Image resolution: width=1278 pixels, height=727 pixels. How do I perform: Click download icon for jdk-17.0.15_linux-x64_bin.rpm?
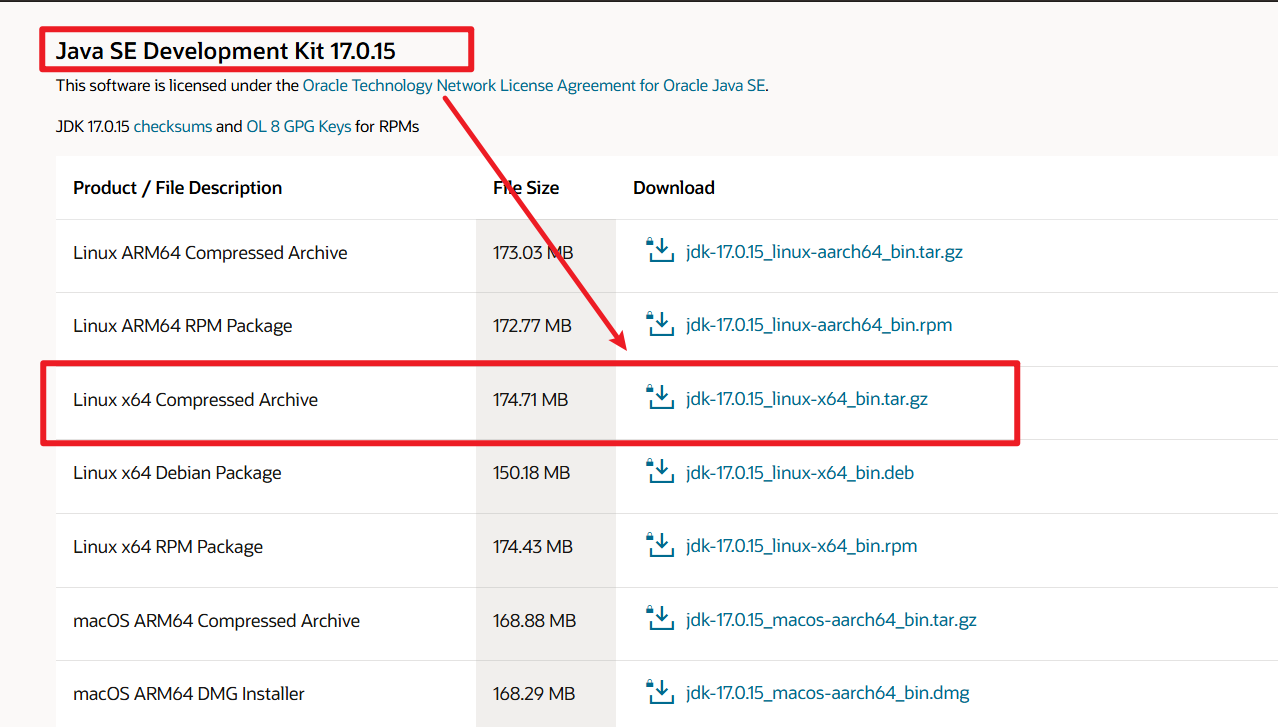pos(660,544)
